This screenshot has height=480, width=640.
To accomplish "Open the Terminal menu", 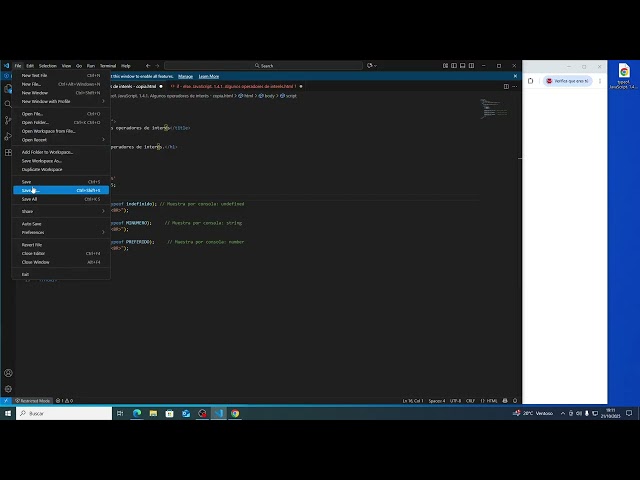I will pyautogui.click(x=108, y=65).
